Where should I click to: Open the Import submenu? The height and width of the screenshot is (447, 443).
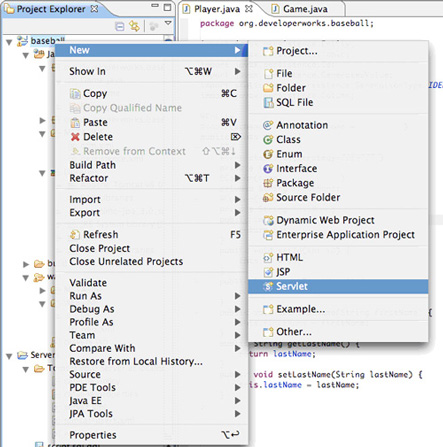151,200
